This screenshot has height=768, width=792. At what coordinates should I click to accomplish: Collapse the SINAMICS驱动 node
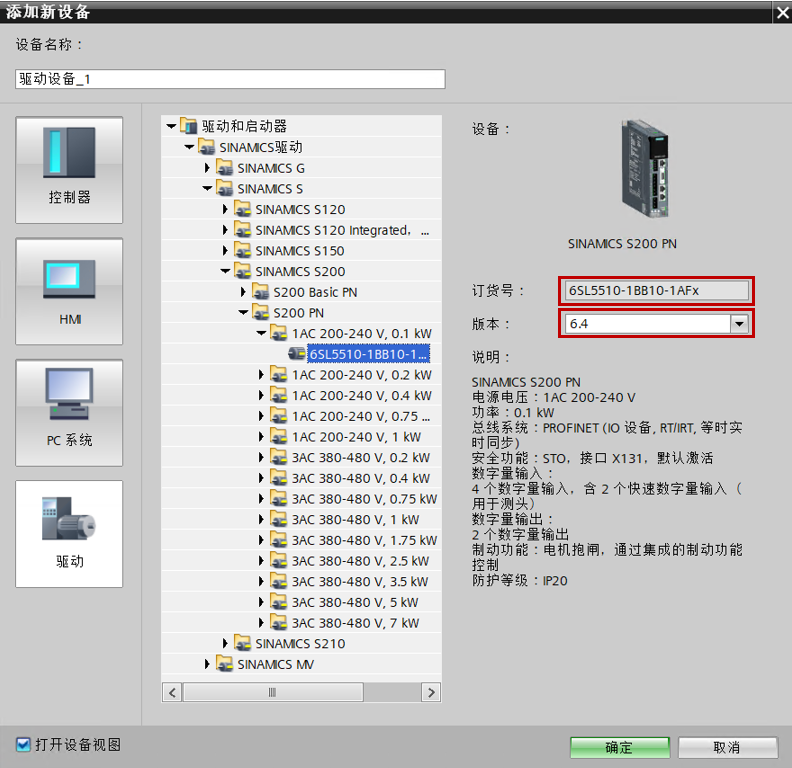coord(189,147)
